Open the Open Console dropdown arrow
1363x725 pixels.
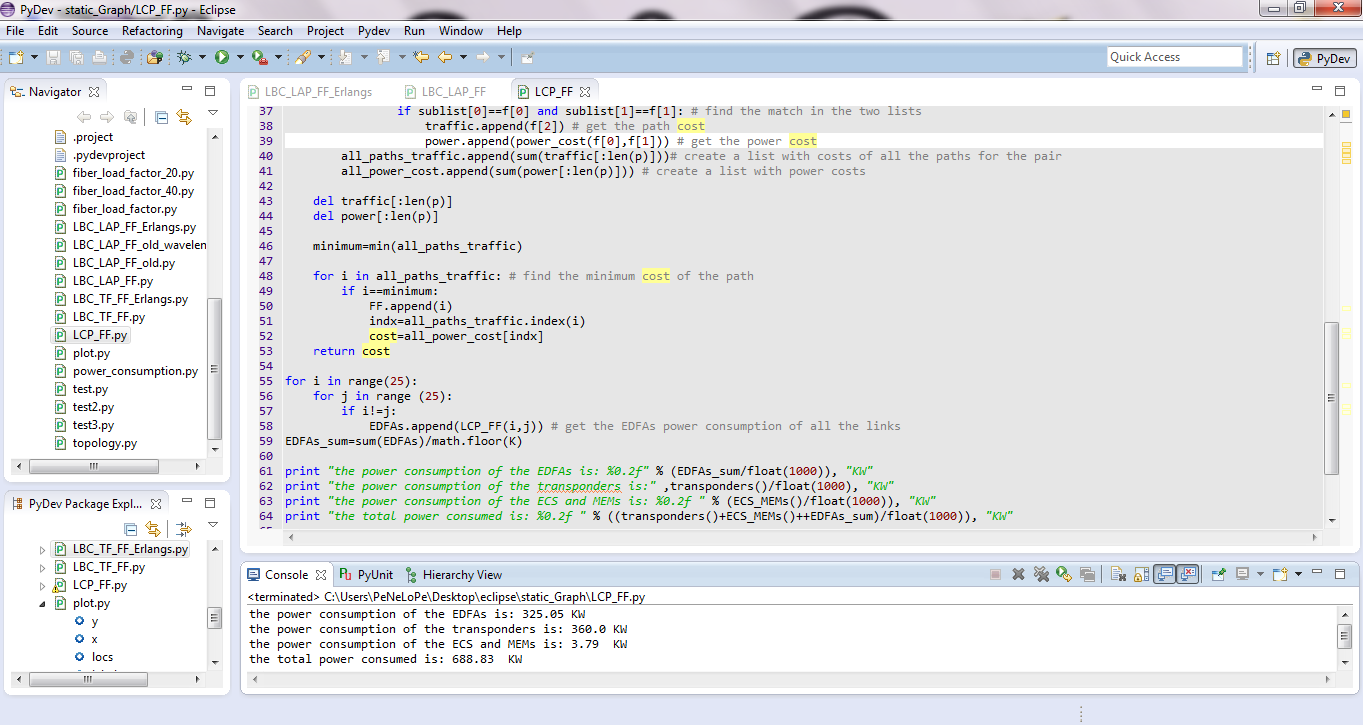tap(1298, 574)
